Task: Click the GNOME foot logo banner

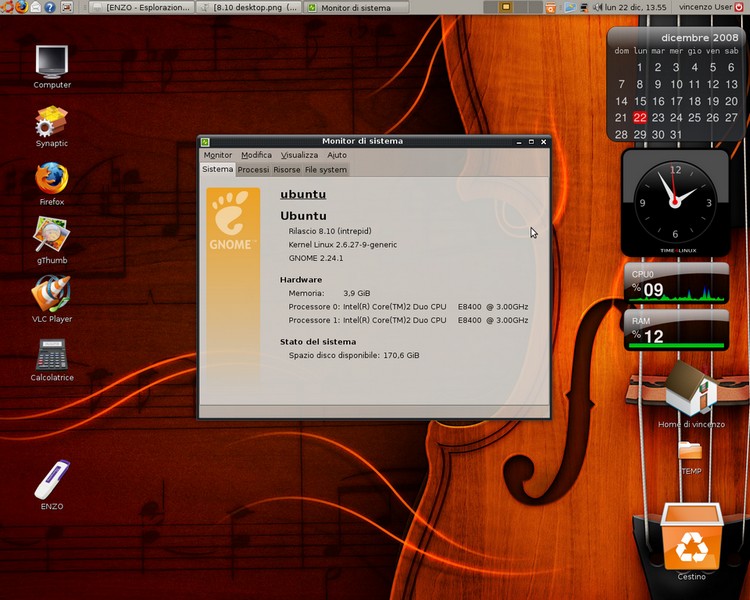Action: 233,282
